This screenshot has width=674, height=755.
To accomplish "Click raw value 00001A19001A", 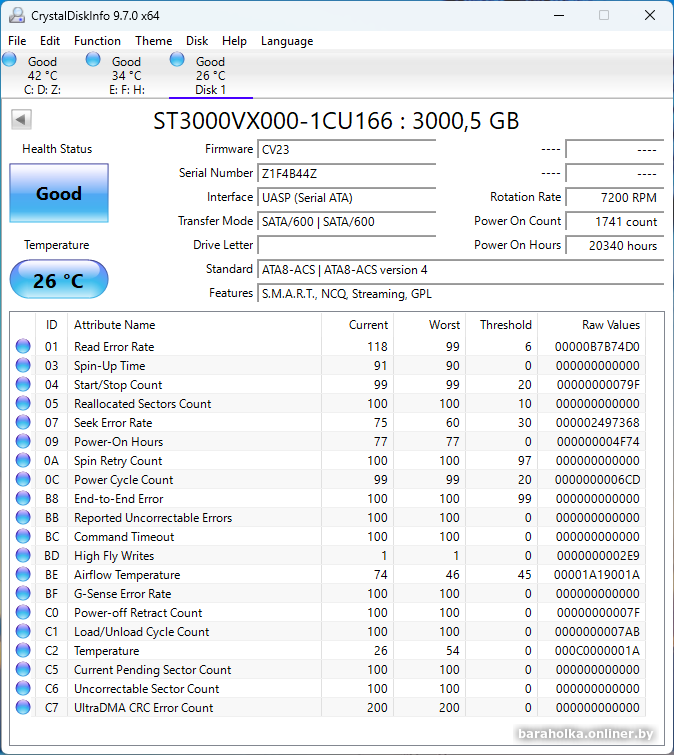I will [597, 574].
